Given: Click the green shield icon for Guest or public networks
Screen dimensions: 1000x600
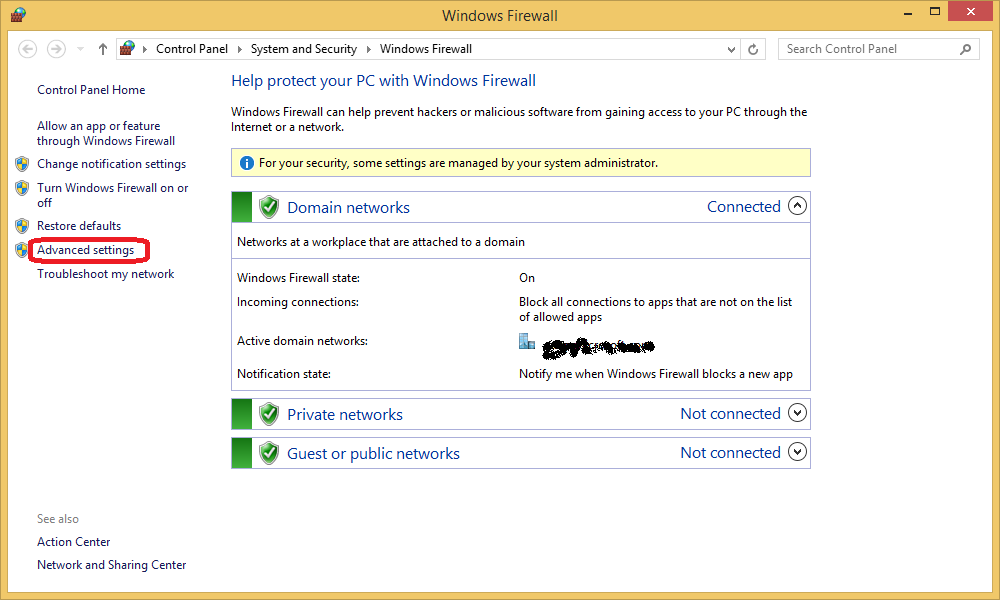Looking at the screenshot, I should [269, 453].
